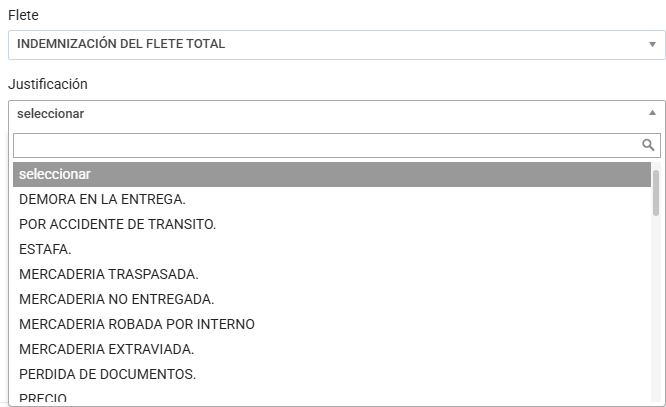The height and width of the screenshot is (407, 666).
Task: Open the Flete dropdown arrow
Action: click(652, 44)
